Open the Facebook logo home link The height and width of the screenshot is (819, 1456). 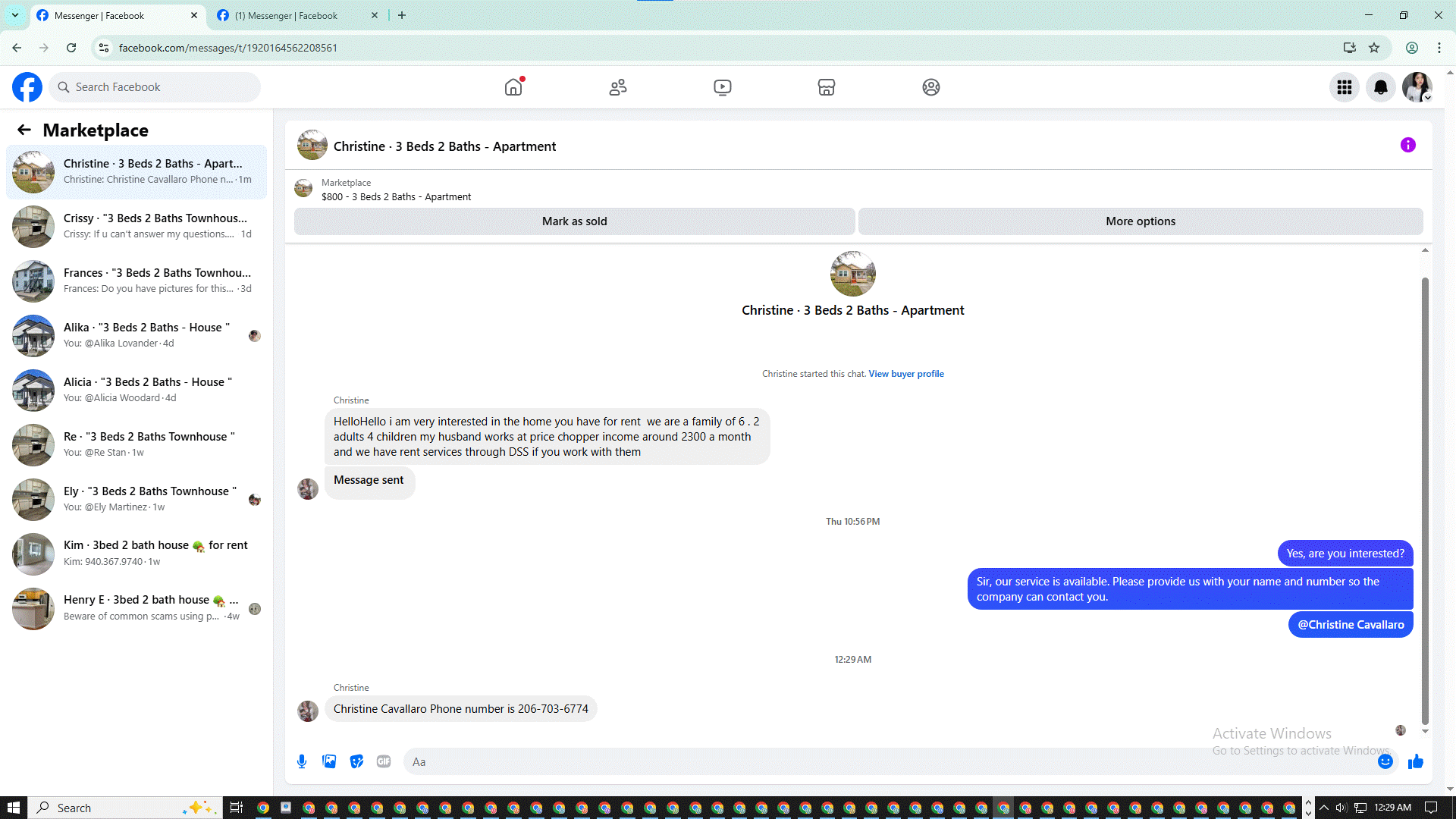click(x=27, y=87)
